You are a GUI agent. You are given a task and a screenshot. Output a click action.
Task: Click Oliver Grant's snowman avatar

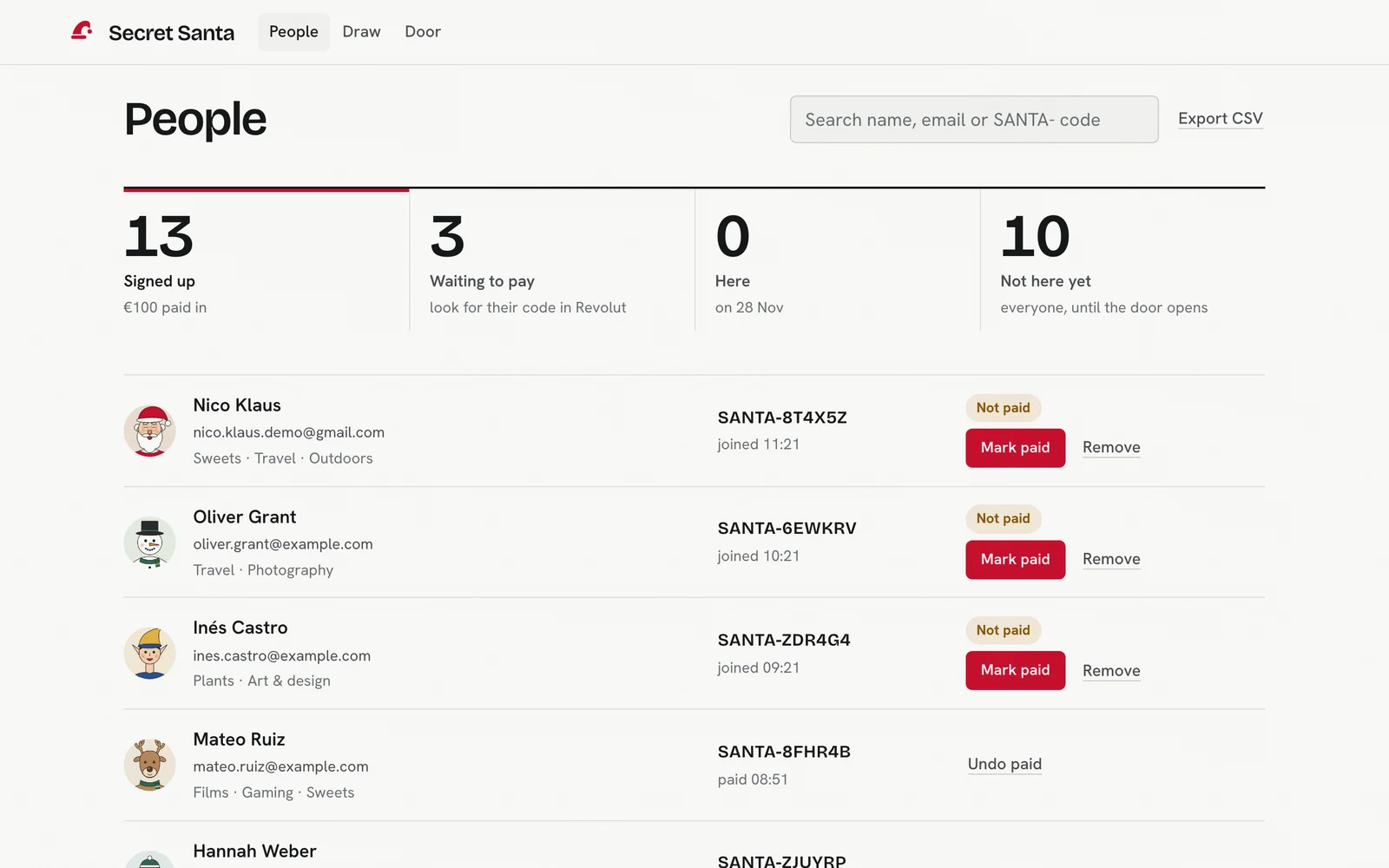coord(149,542)
